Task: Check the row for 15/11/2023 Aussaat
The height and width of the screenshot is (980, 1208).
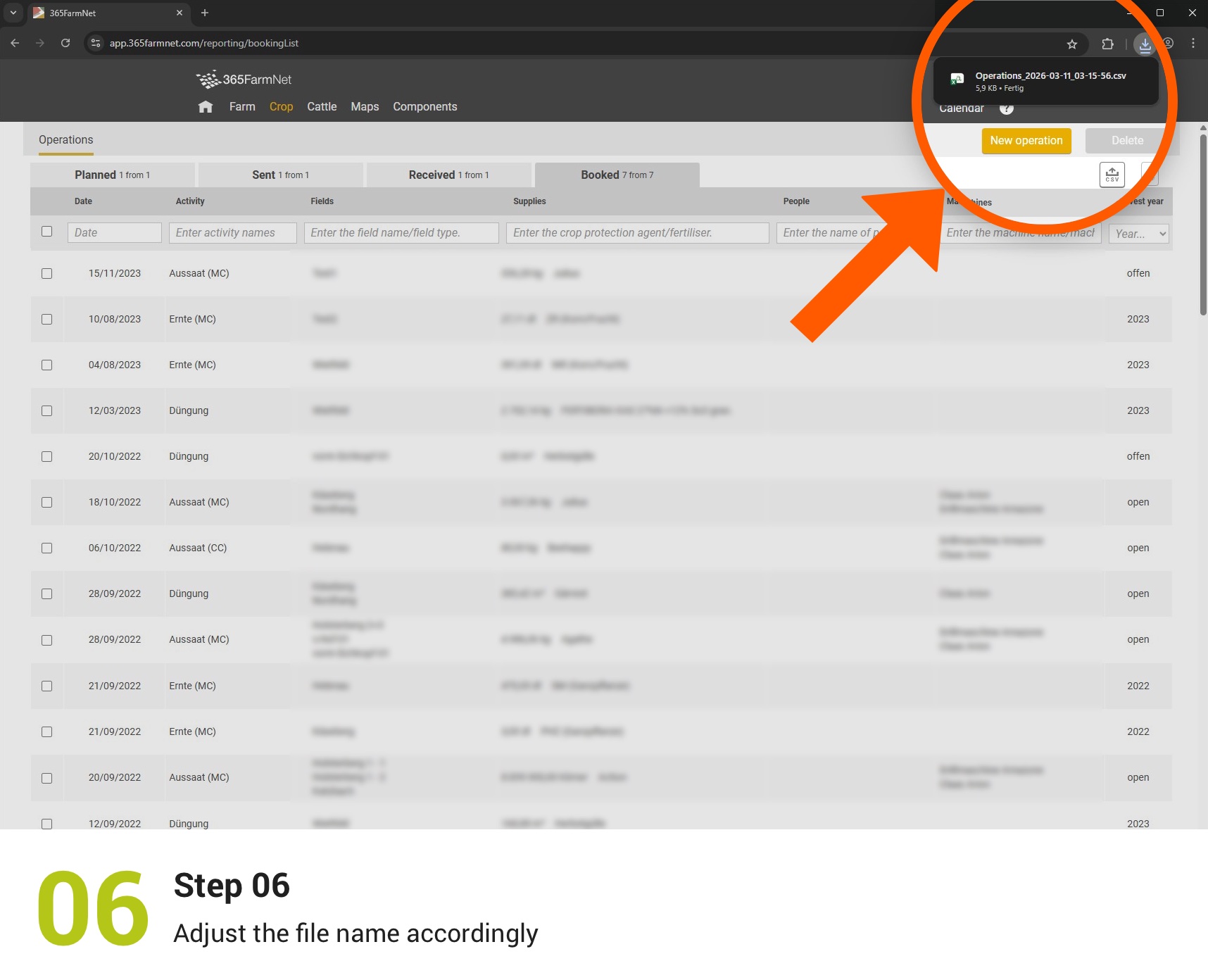Action: 47,273
